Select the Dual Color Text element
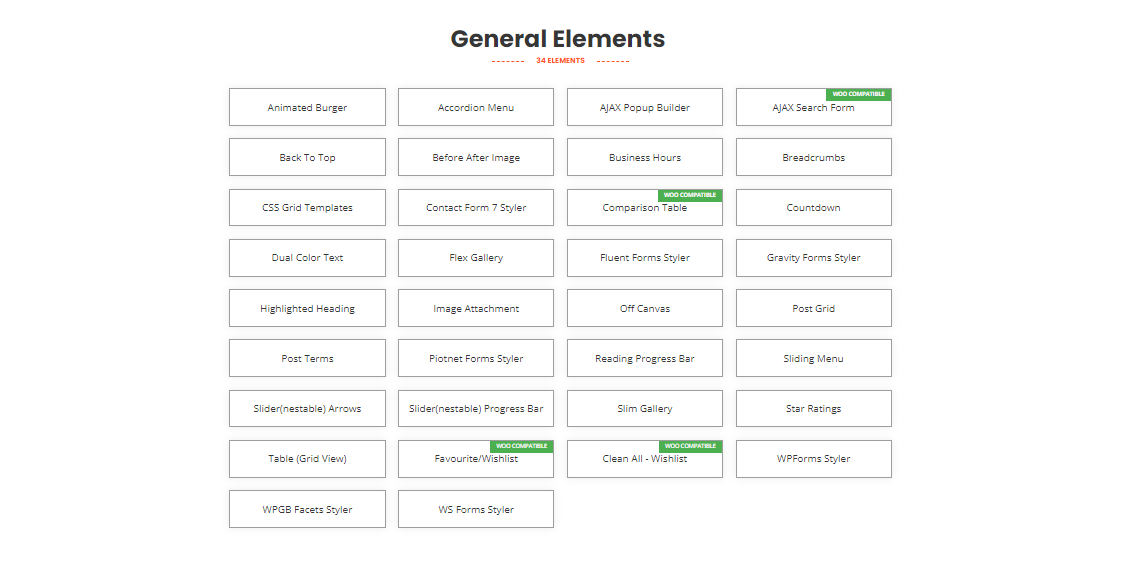1141x569 pixels. pyautogui.click(x=307, y=257)
